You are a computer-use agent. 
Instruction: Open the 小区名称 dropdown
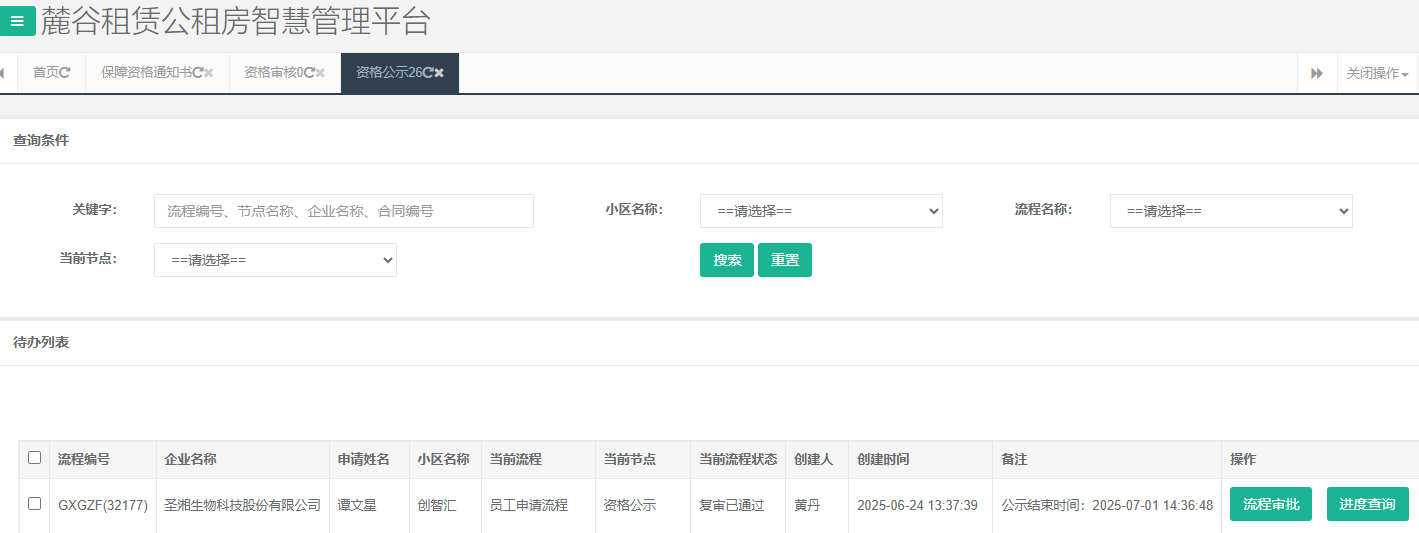point(820,211)
